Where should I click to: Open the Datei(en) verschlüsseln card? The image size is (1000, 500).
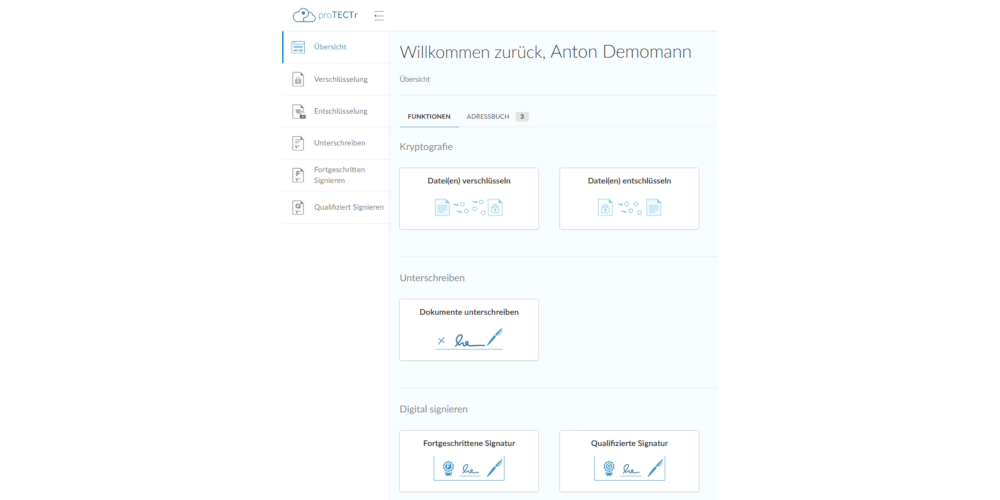(x=469, y=198)
